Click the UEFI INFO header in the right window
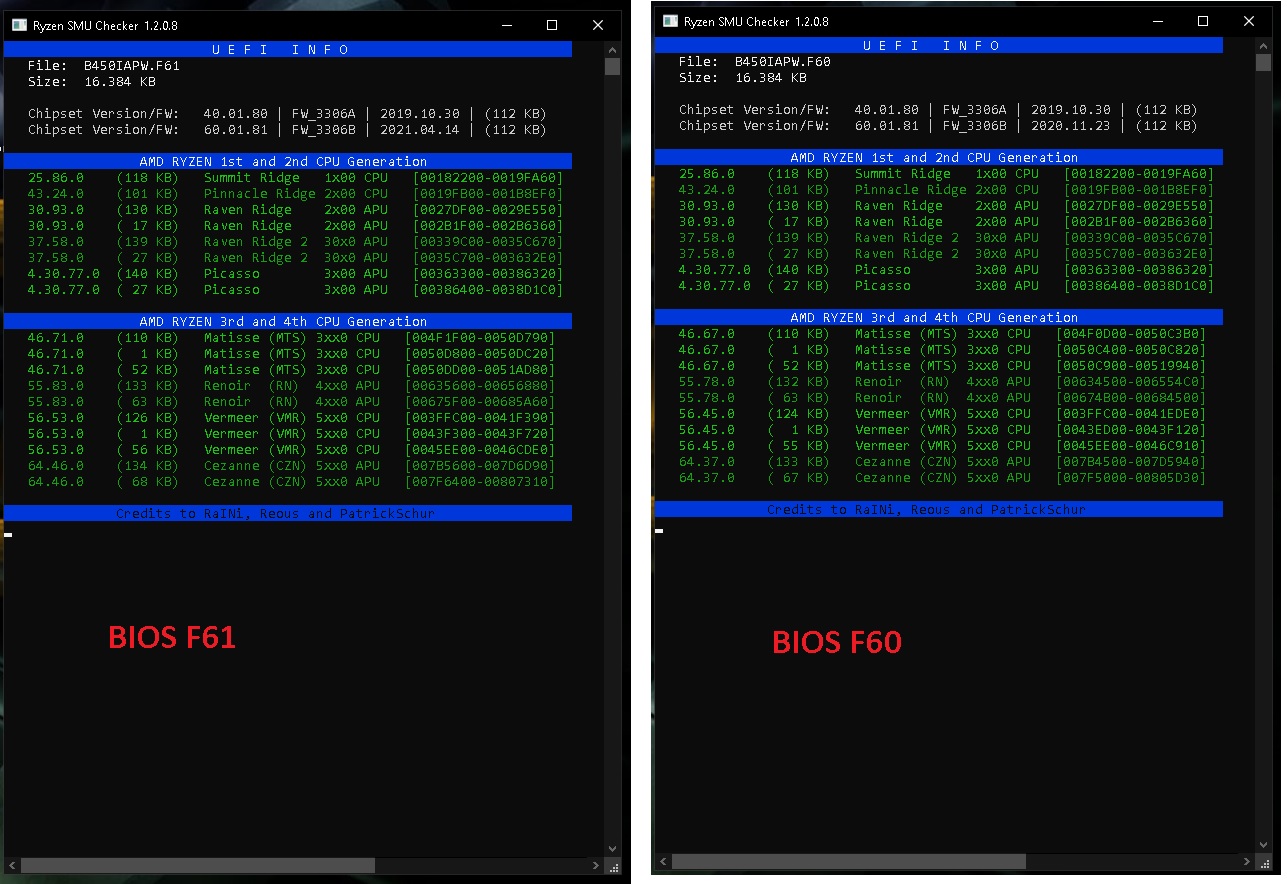This screenshot has width=1287, height=884. (x=938, y=45)
